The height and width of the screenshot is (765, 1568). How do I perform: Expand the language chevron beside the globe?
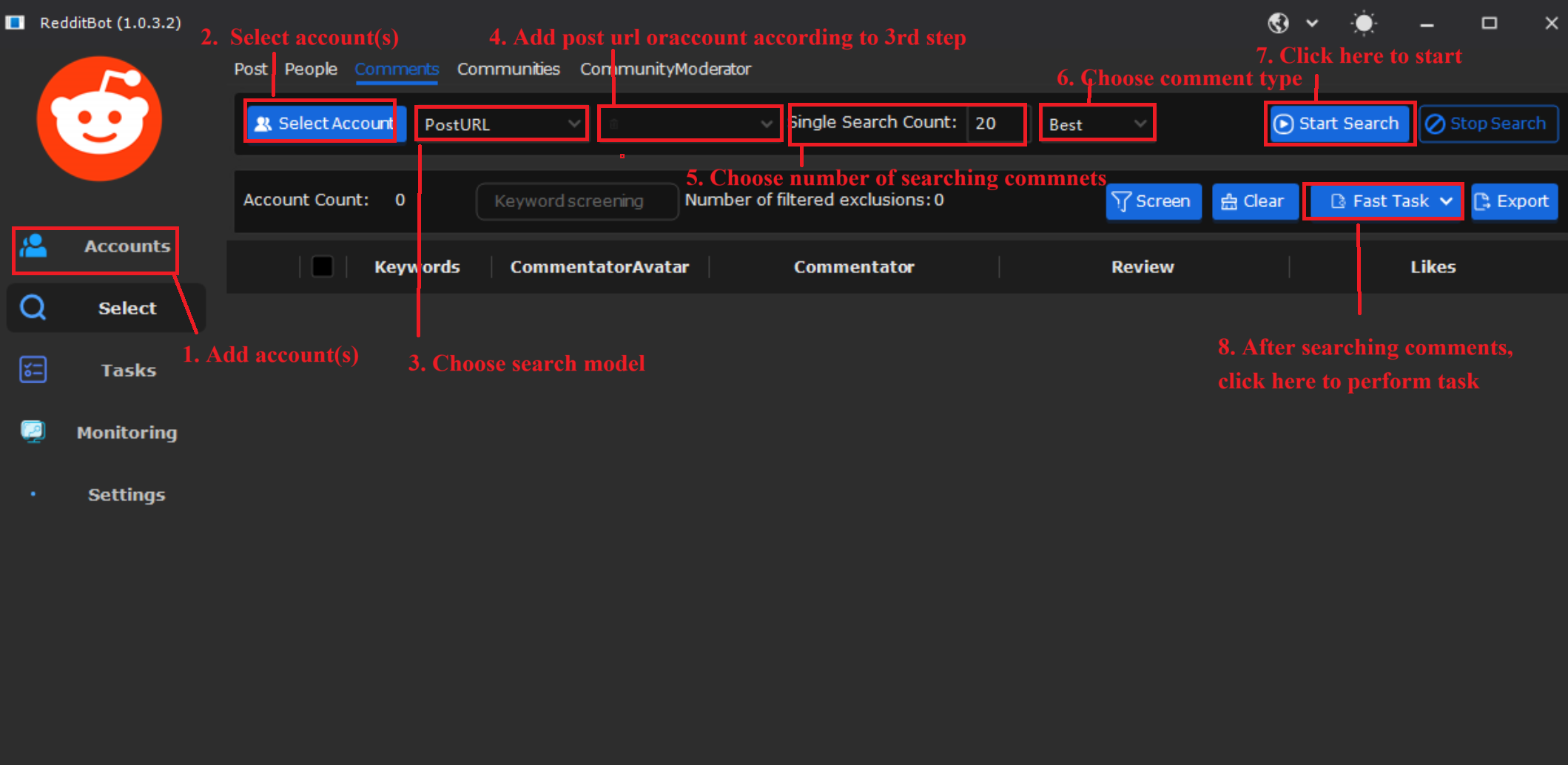[1312, 23]
